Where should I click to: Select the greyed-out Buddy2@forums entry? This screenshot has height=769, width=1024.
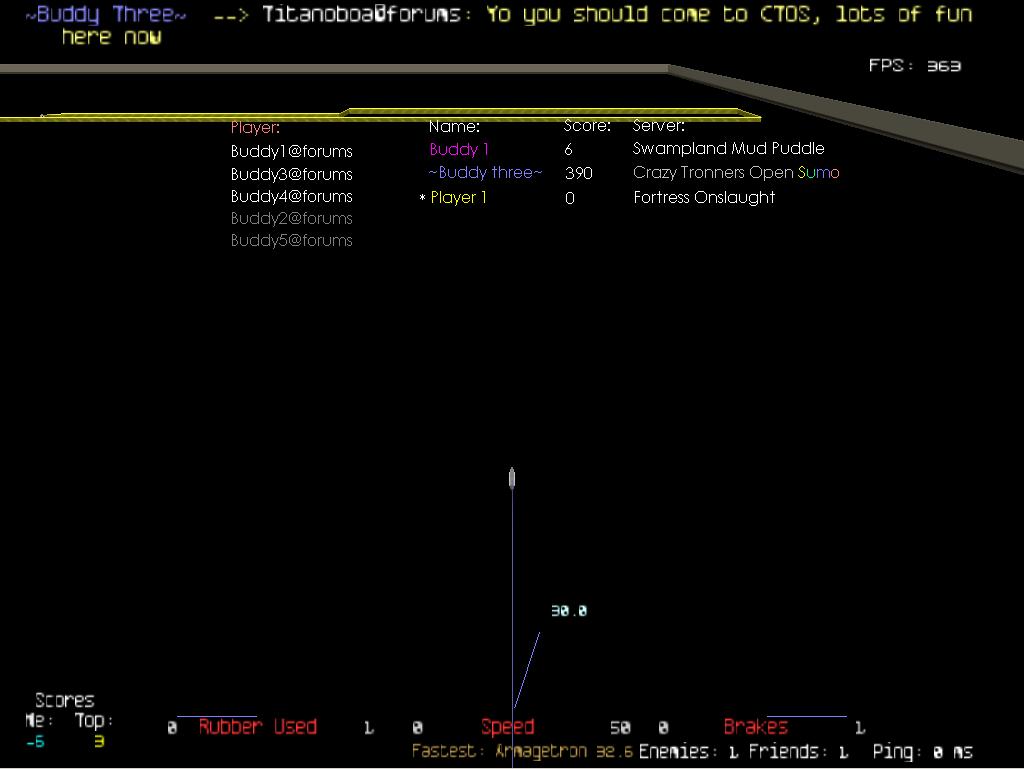coord(291,218)
